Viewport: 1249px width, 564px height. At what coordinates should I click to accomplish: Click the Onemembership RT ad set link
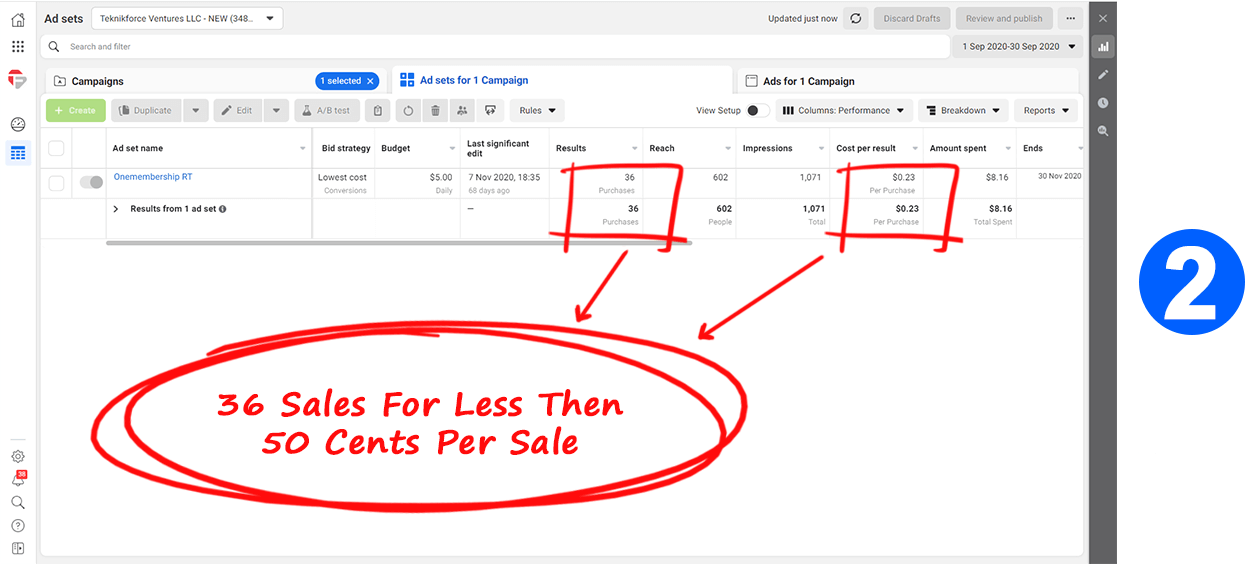(x=153, y=177)
